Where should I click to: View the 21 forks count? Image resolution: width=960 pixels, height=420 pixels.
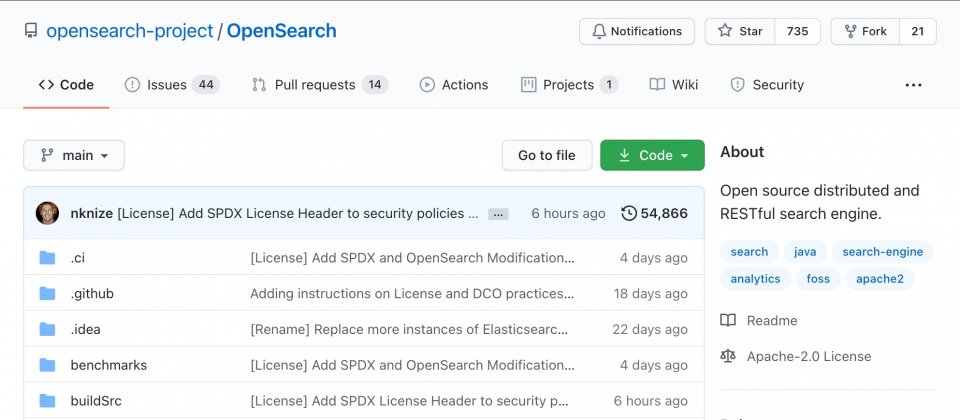[x=917, y=31]
